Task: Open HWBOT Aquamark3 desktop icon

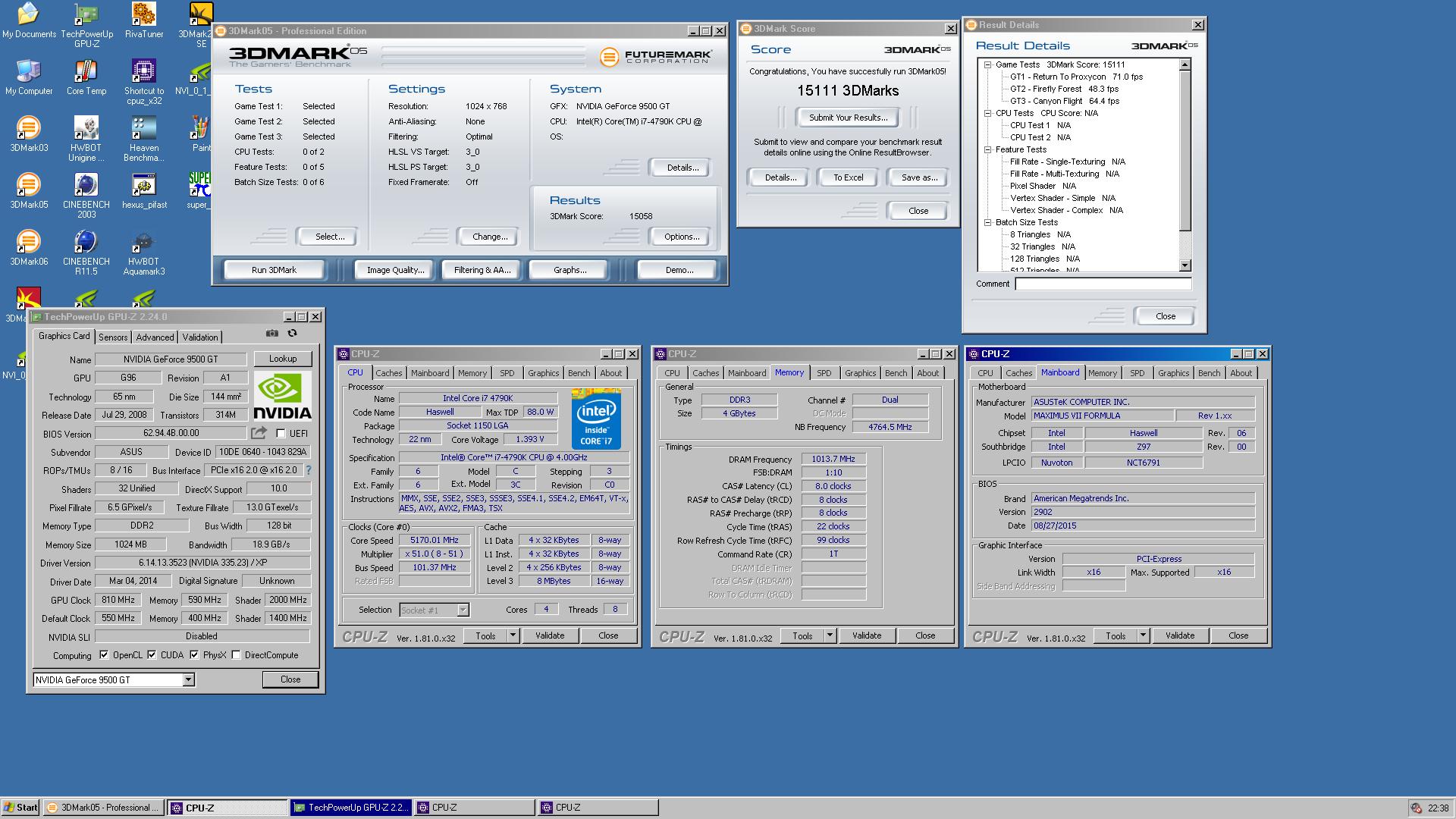Action: tap(143, 253)
